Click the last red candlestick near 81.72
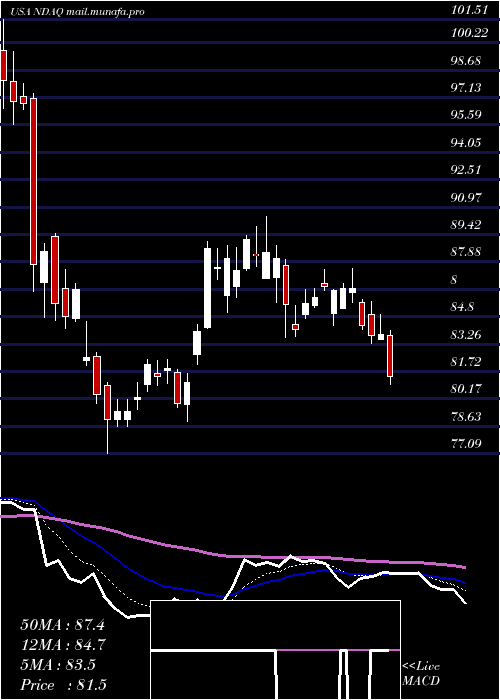 (x=390, y=356)
